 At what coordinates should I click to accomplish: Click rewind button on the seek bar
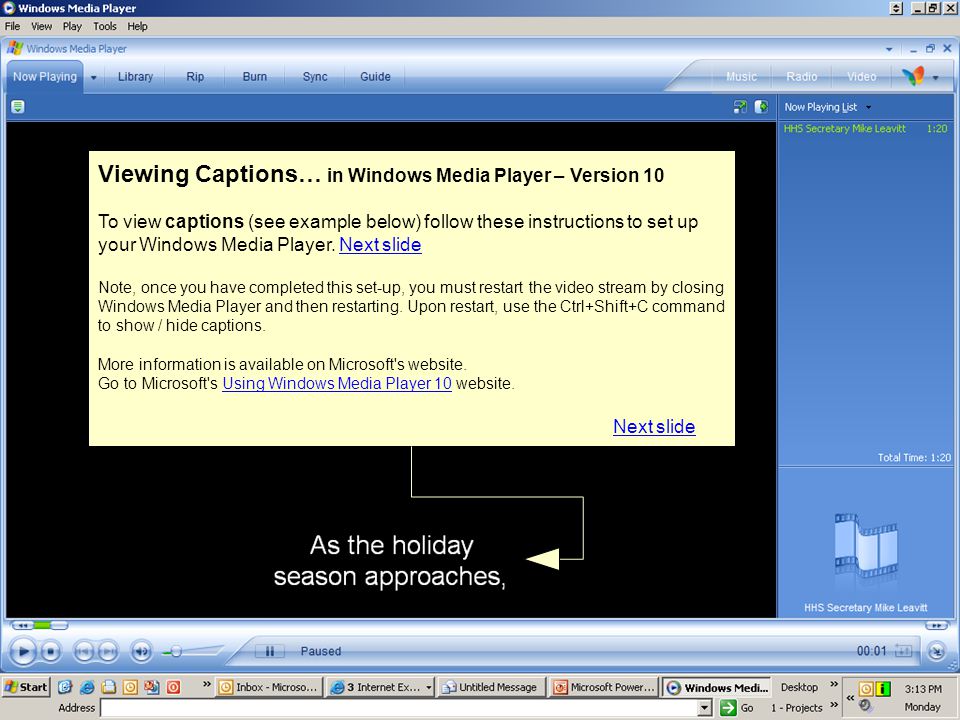(22, 625)
